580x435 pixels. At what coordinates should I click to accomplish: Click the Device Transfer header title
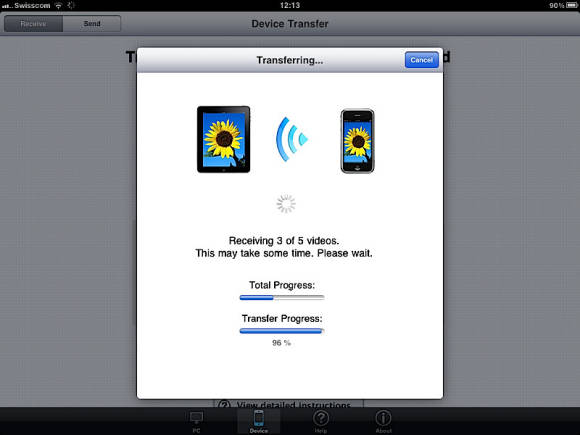coord(290,24)
